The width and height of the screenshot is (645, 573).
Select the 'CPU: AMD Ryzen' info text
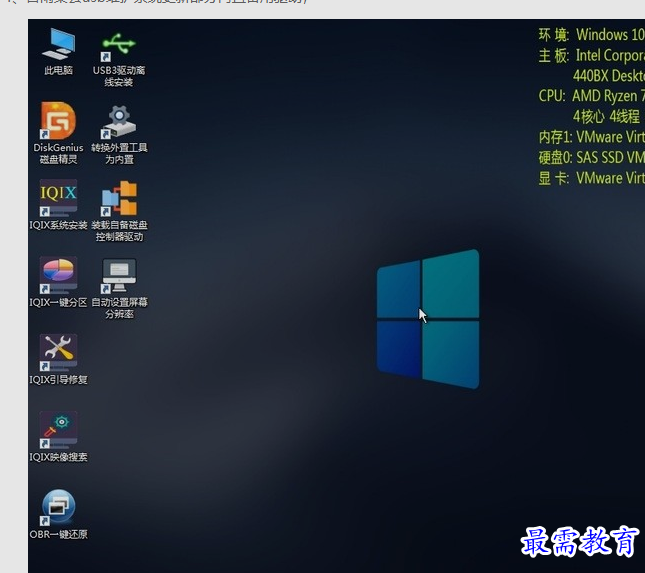click(x=592, y=96)
